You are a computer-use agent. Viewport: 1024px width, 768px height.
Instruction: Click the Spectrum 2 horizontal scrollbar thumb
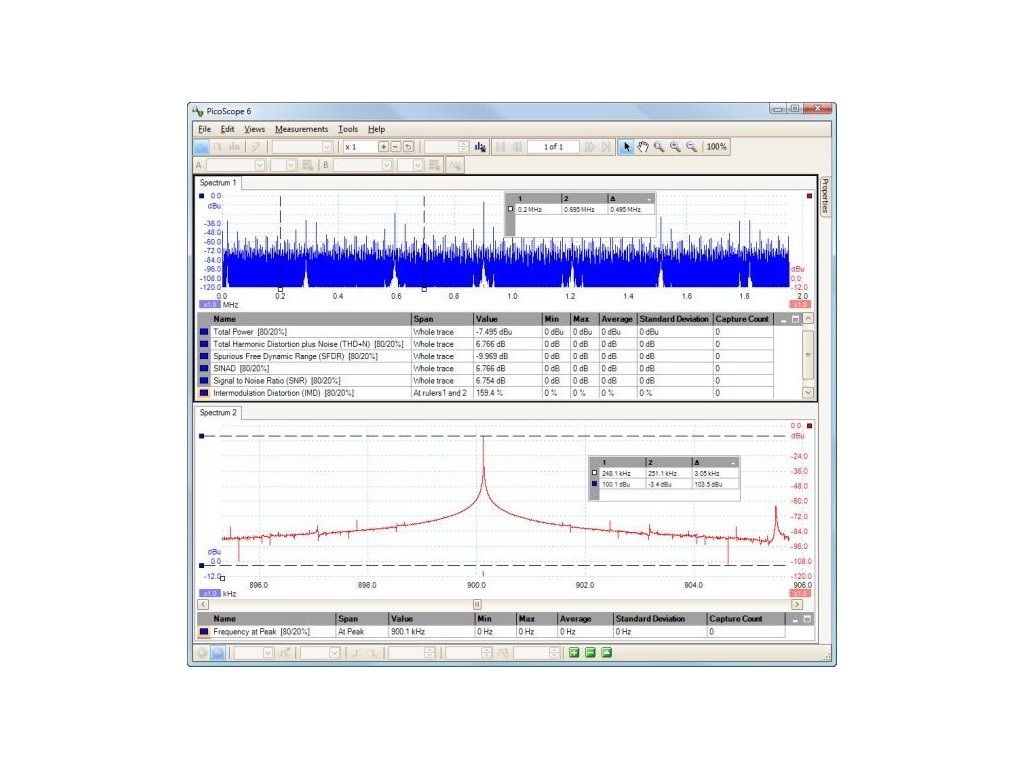[x=477, y=605]
